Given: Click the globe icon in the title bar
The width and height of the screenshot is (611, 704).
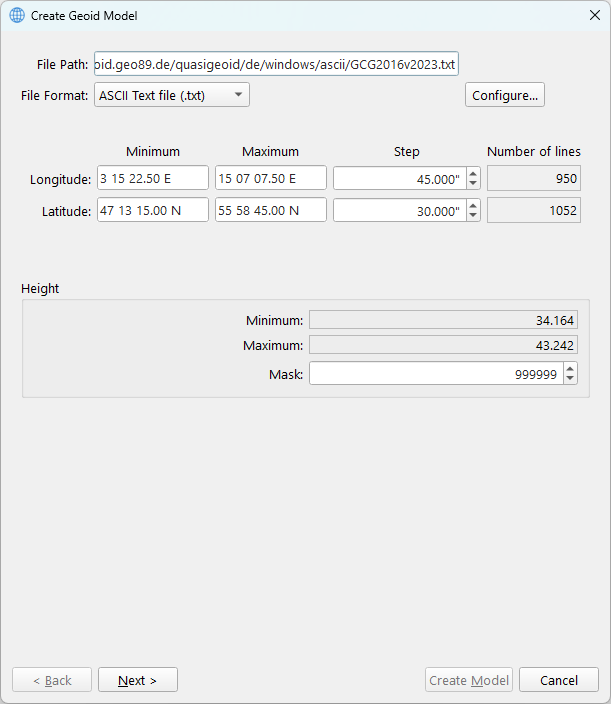Looking at the screenshot, I should pos(17,15).
